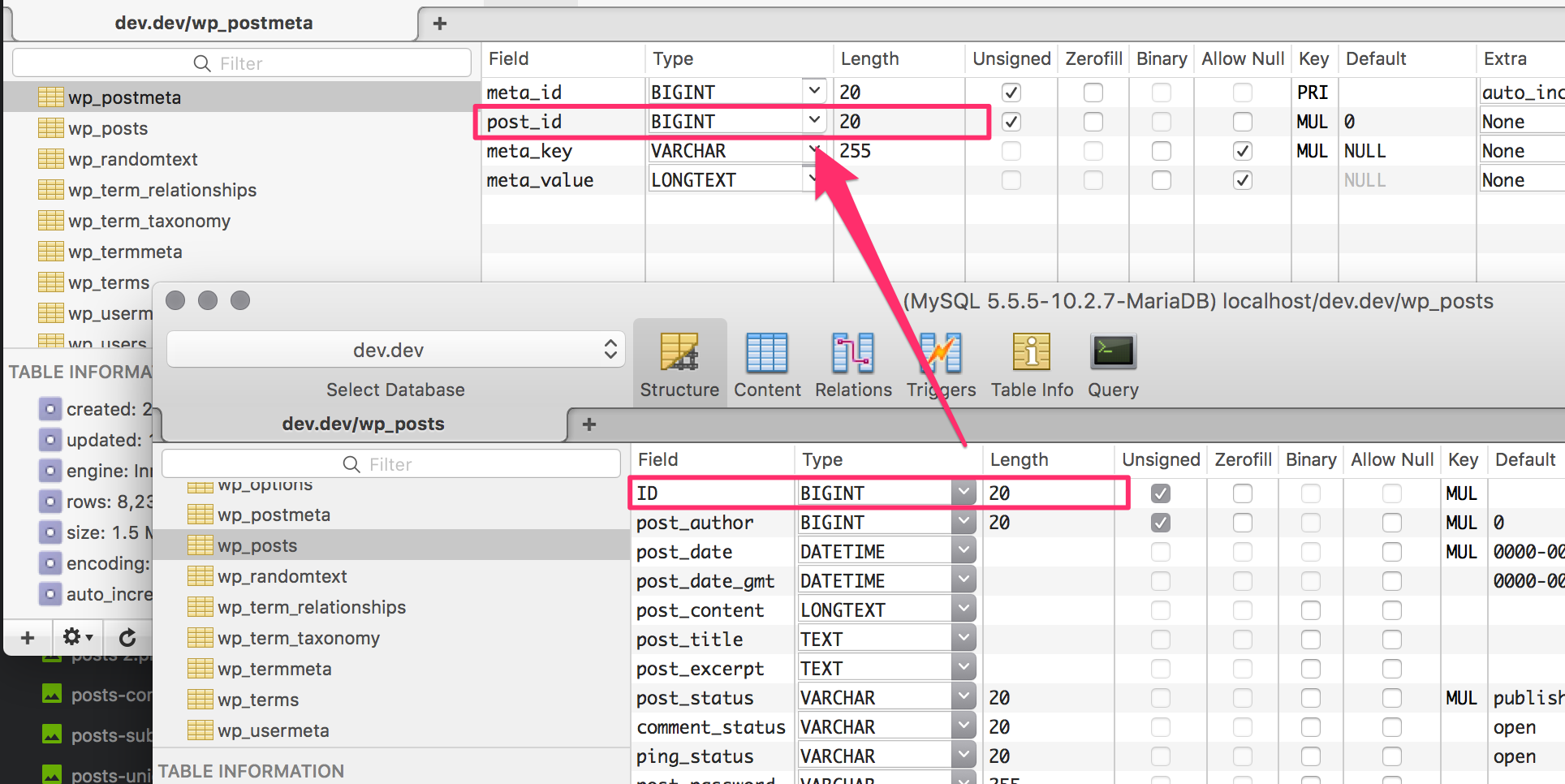Toggle Unsigned for post_author field
The height and width of the screenshot is (784, 1565).
point(1161,523)
